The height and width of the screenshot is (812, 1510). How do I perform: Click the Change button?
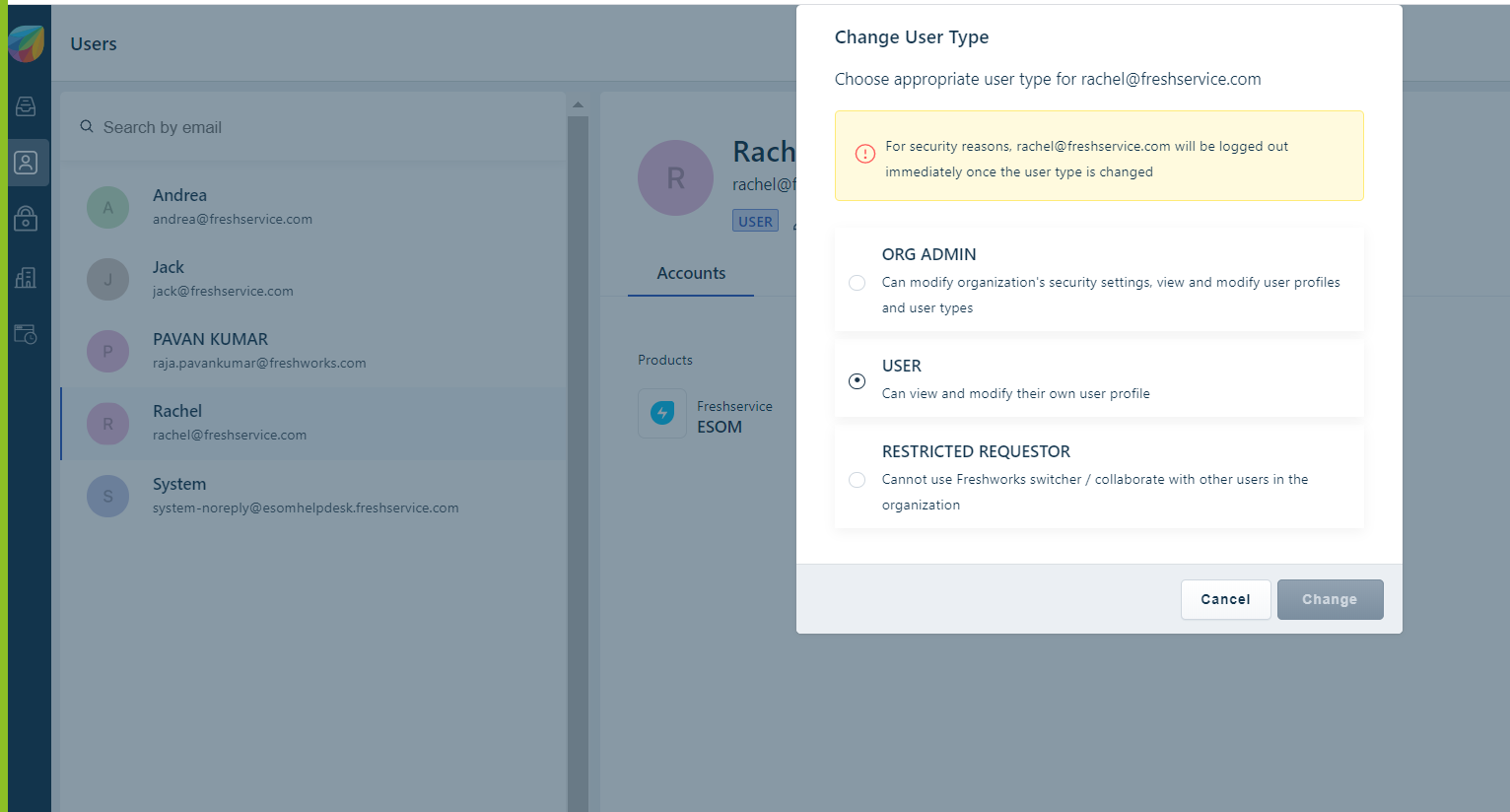[x=1330, y=599]
